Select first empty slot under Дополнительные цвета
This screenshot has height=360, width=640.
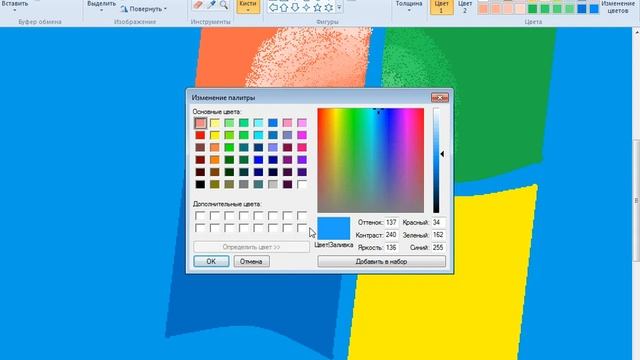click(x=200, y=216)
